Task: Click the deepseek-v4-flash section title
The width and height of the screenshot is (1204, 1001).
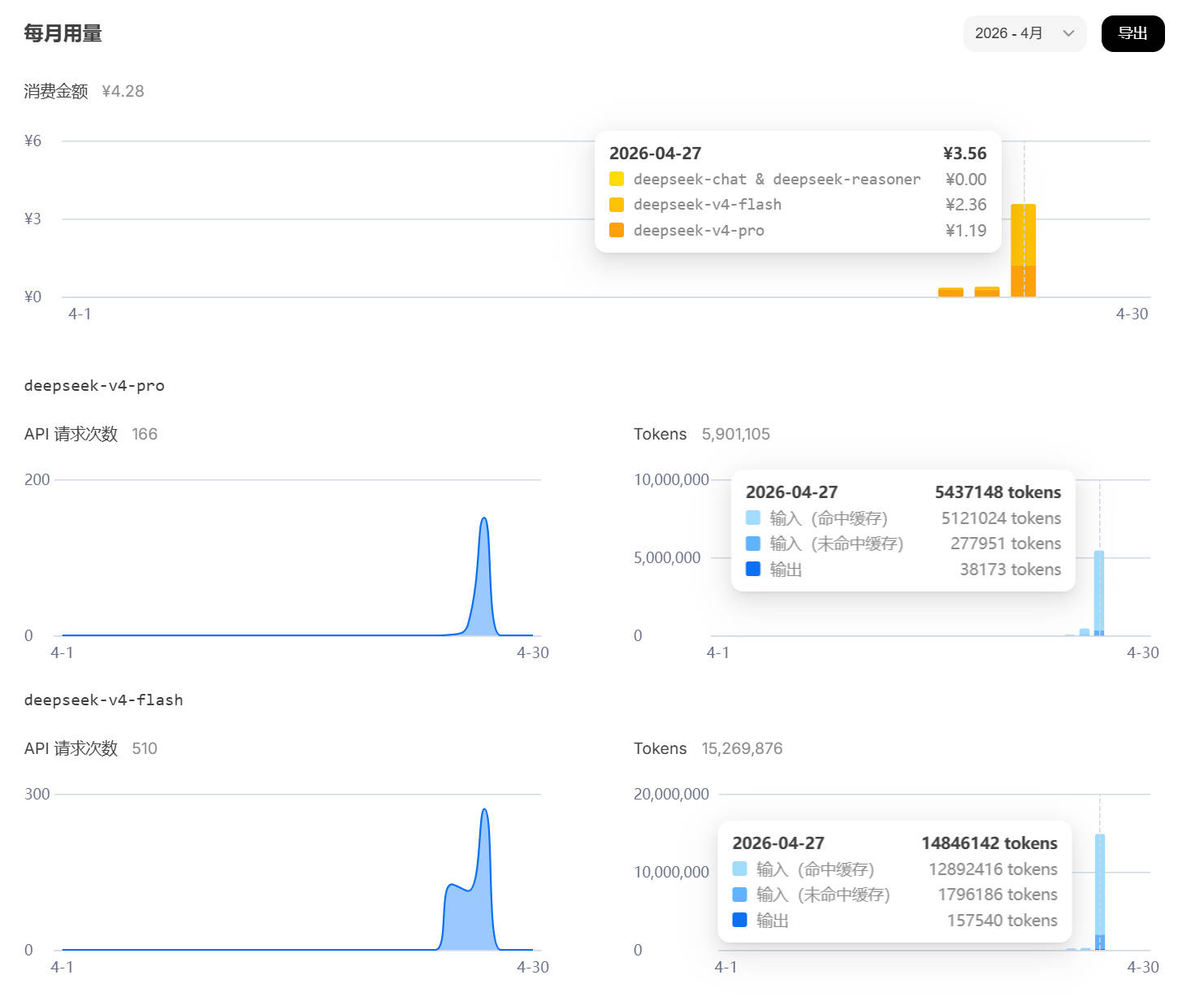Action: click(x=103, y=700)
